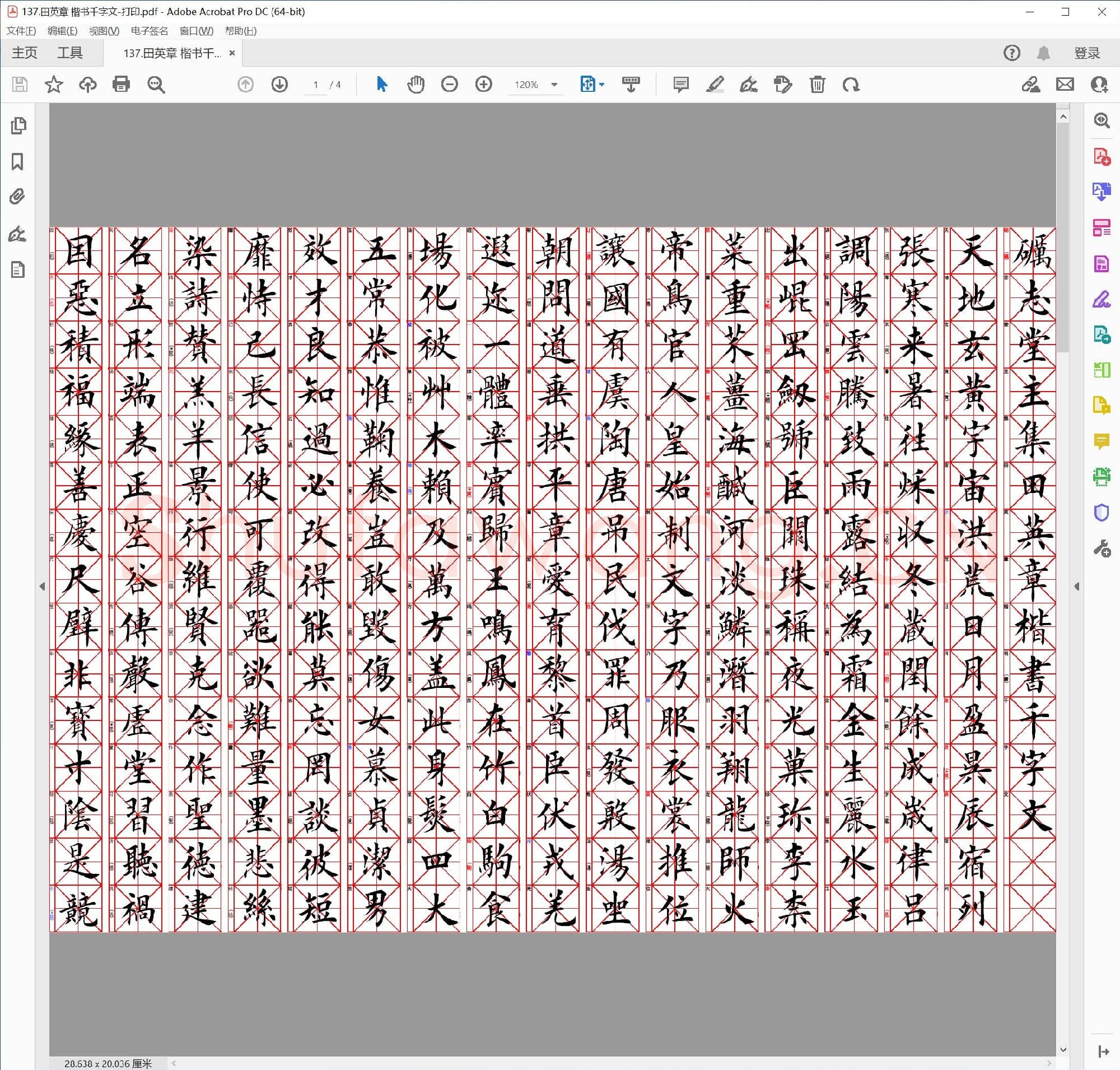Collapse the right tools pane arrow
This screenshot has width=1120, height=1070.
point(1077,587)
